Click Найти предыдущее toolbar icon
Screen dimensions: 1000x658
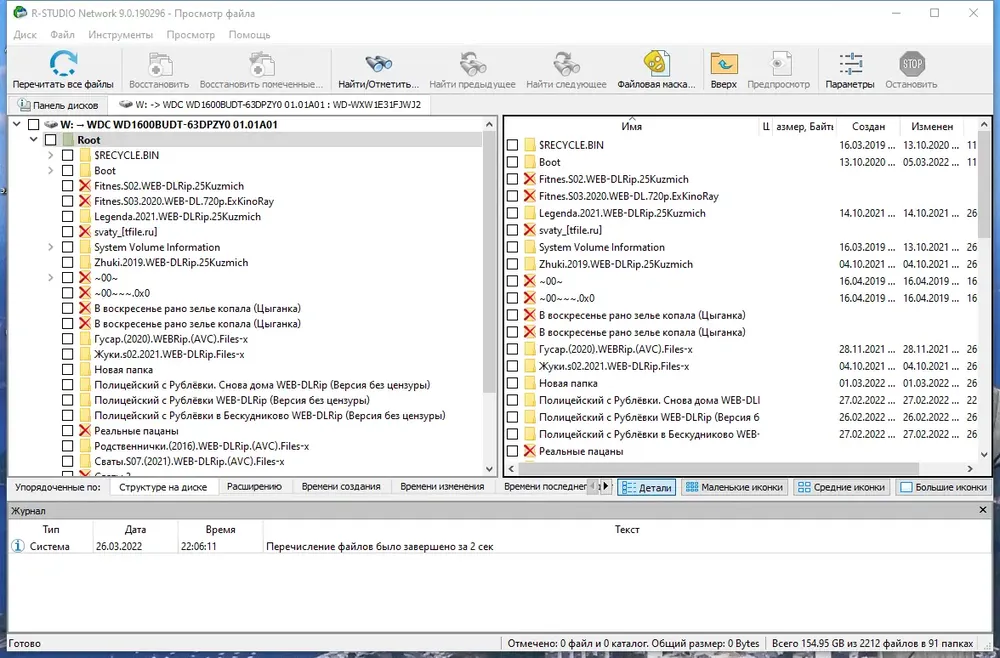tap(472, 64)
